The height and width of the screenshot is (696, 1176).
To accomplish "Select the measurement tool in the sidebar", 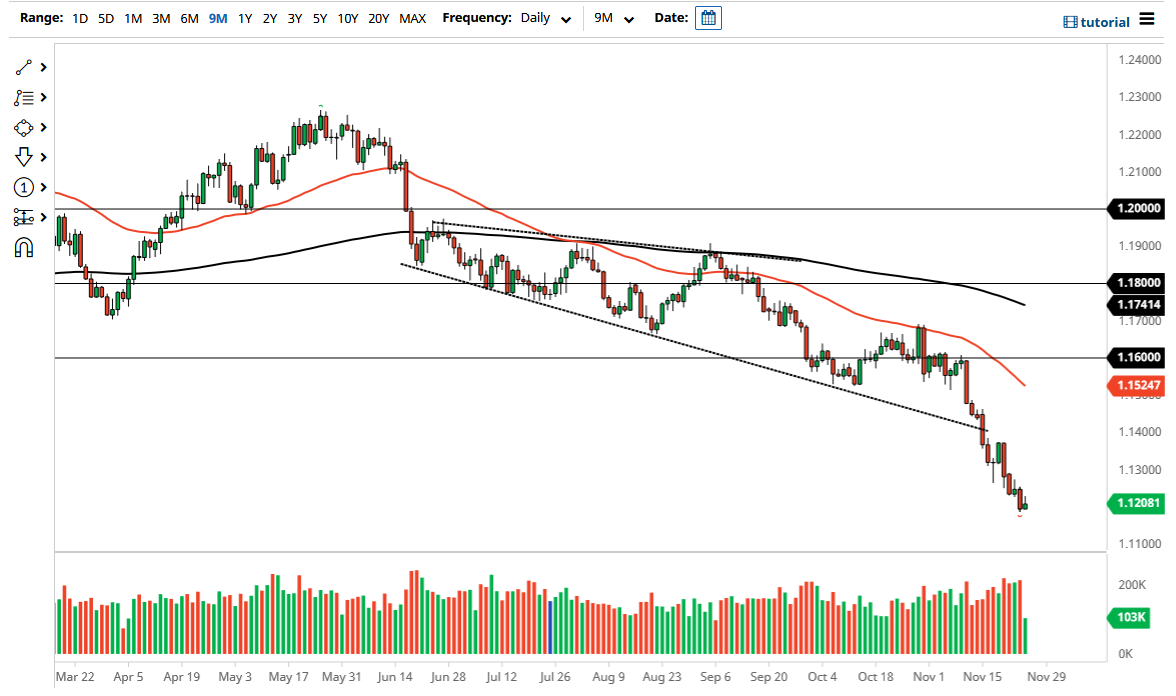I will tap(24, 217).
